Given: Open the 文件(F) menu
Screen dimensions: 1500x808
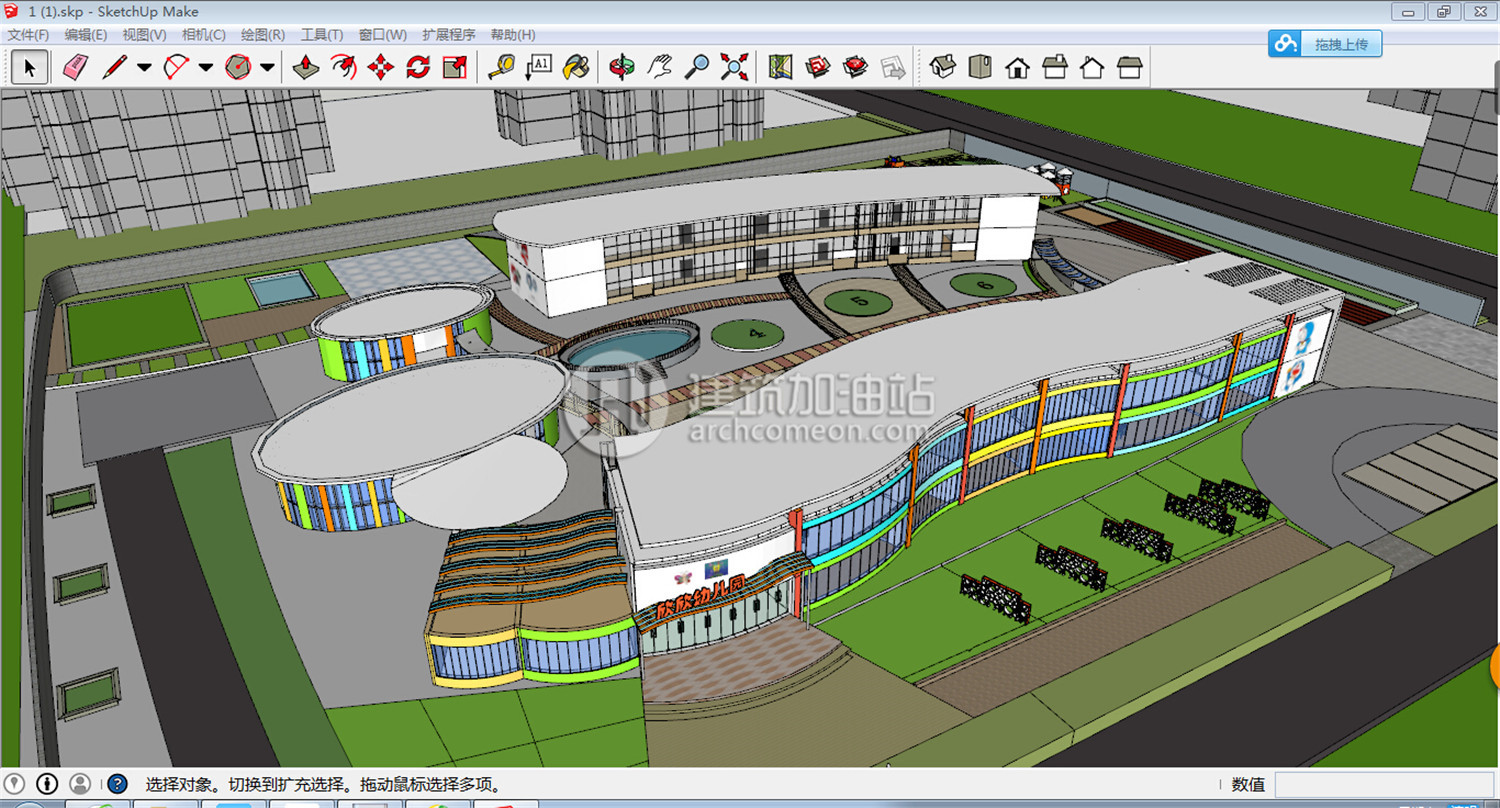Looking at the screenshot, I should [x=28, y=35].
